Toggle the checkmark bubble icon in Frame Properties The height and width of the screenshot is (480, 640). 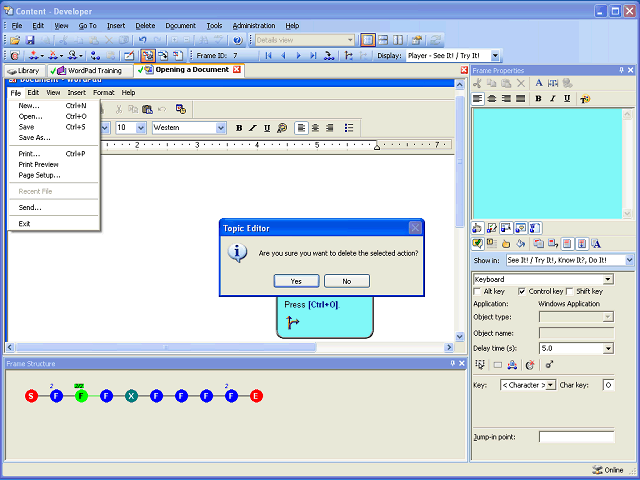tap(477, 244)
